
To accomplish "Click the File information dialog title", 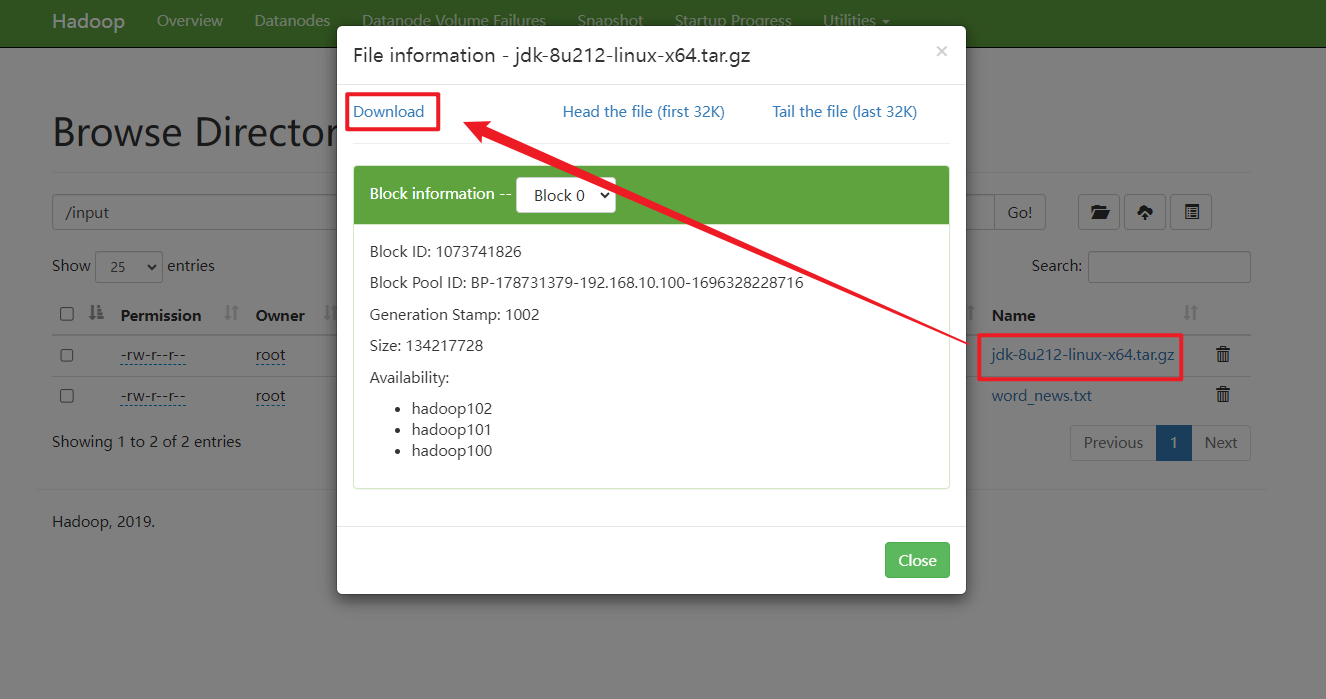I will [x=552, y=55].
